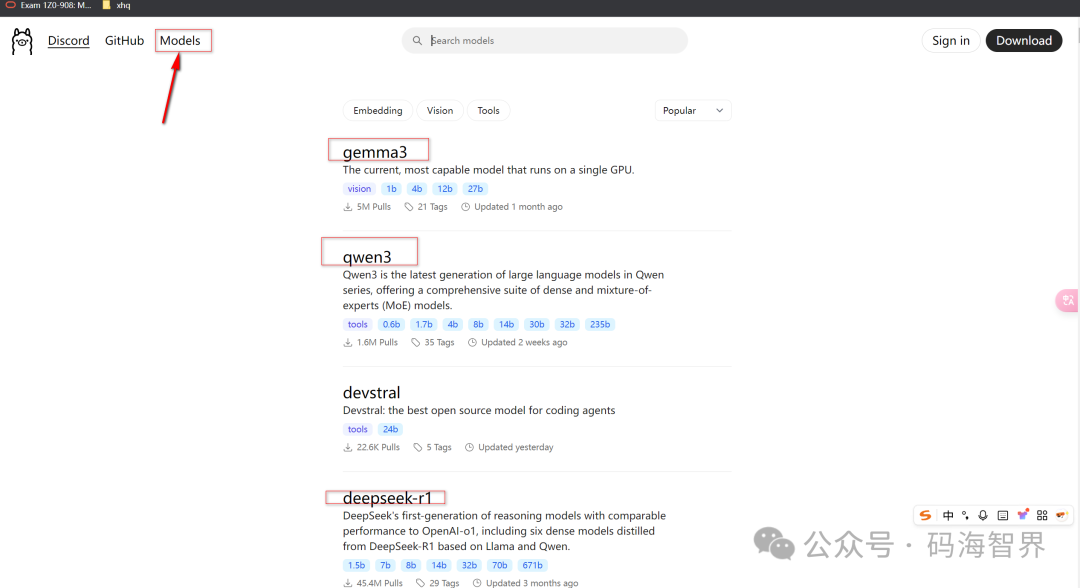Open the devstral model page
The image size is (1080, 588).
371,392
